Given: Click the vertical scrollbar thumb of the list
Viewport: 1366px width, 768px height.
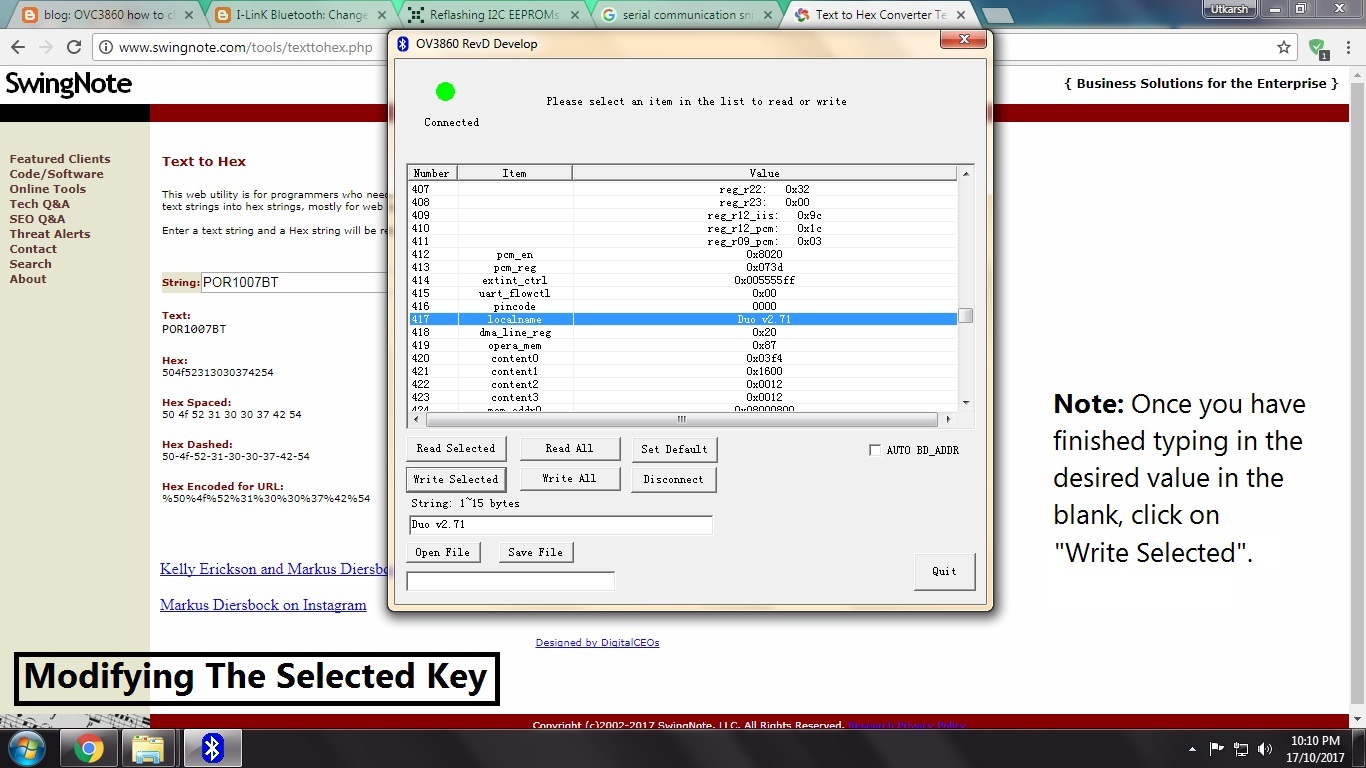Looking at the screenshot, I should click(966, 316).
